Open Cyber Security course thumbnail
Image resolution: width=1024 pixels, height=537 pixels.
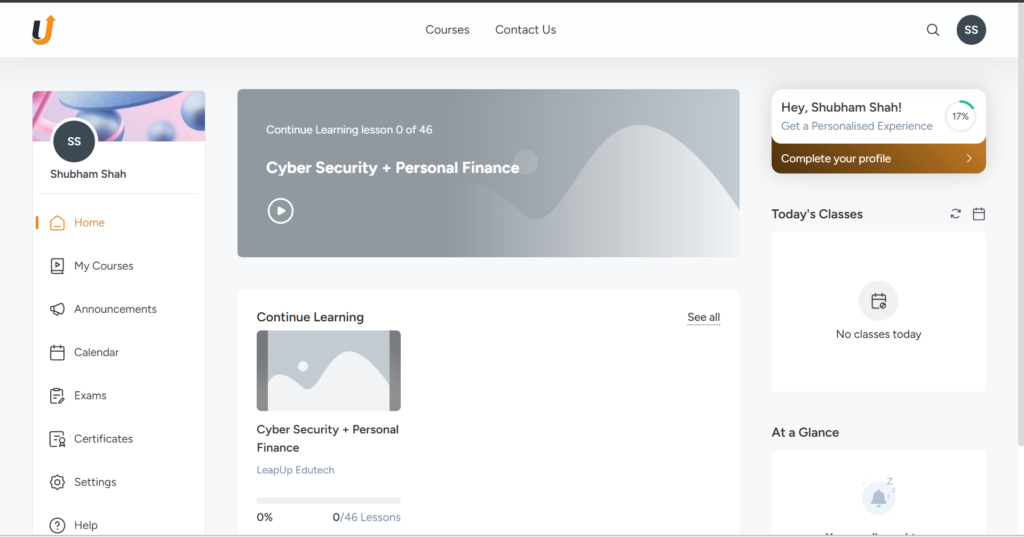coord(328,371)
